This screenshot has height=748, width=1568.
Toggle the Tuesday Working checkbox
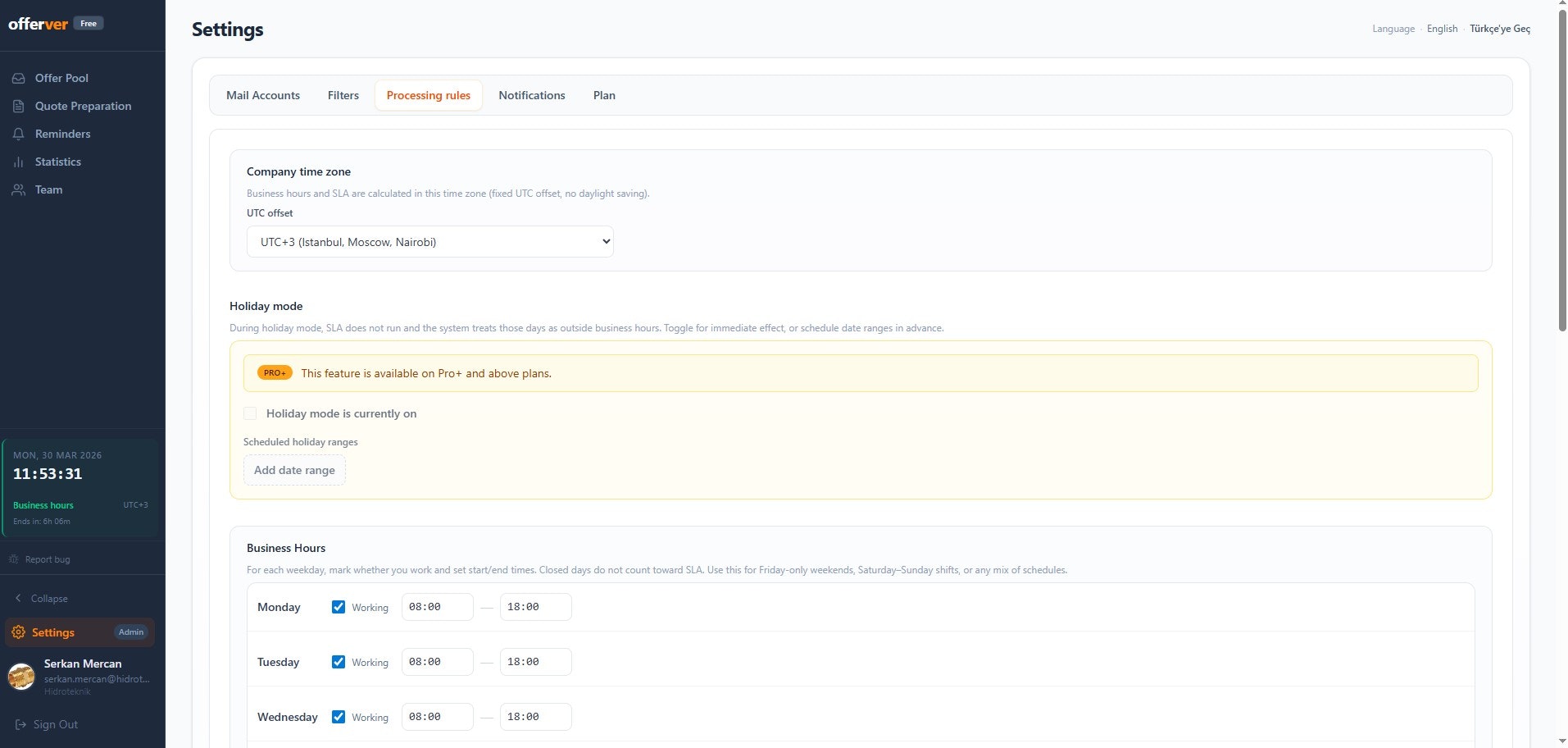point(339,662)
